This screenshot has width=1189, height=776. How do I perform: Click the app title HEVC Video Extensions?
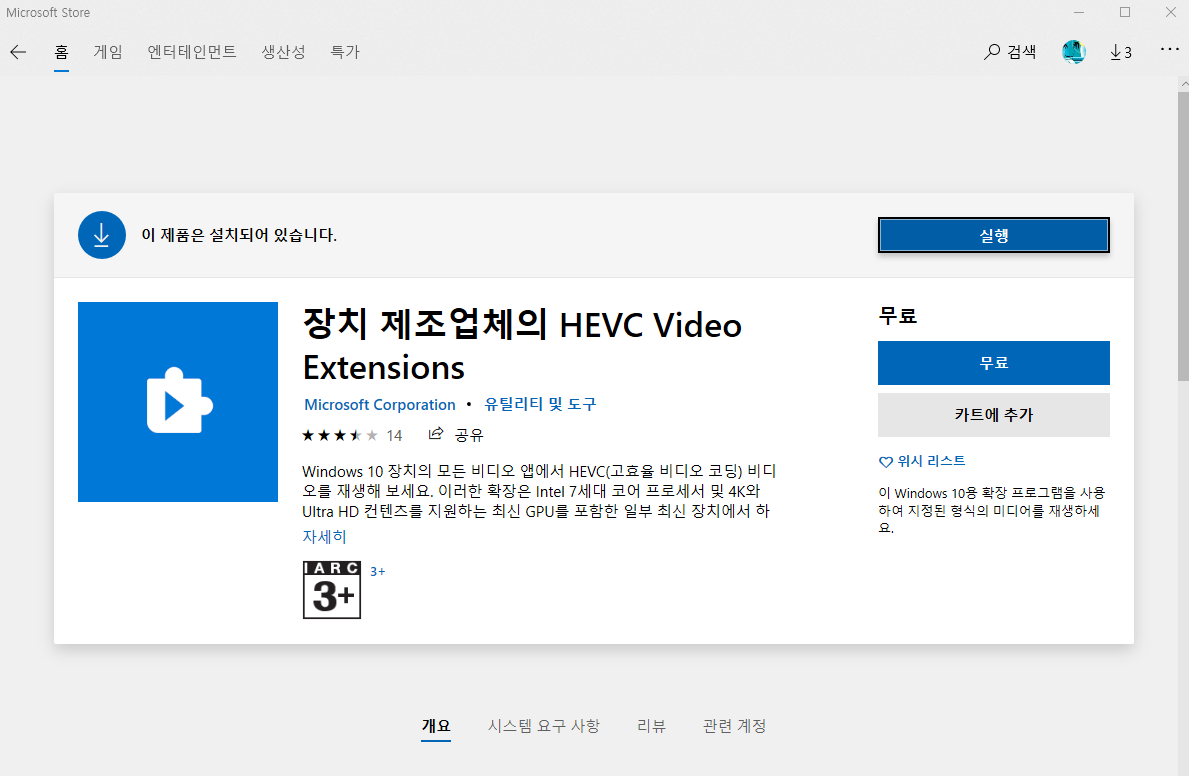pos(522,347)
